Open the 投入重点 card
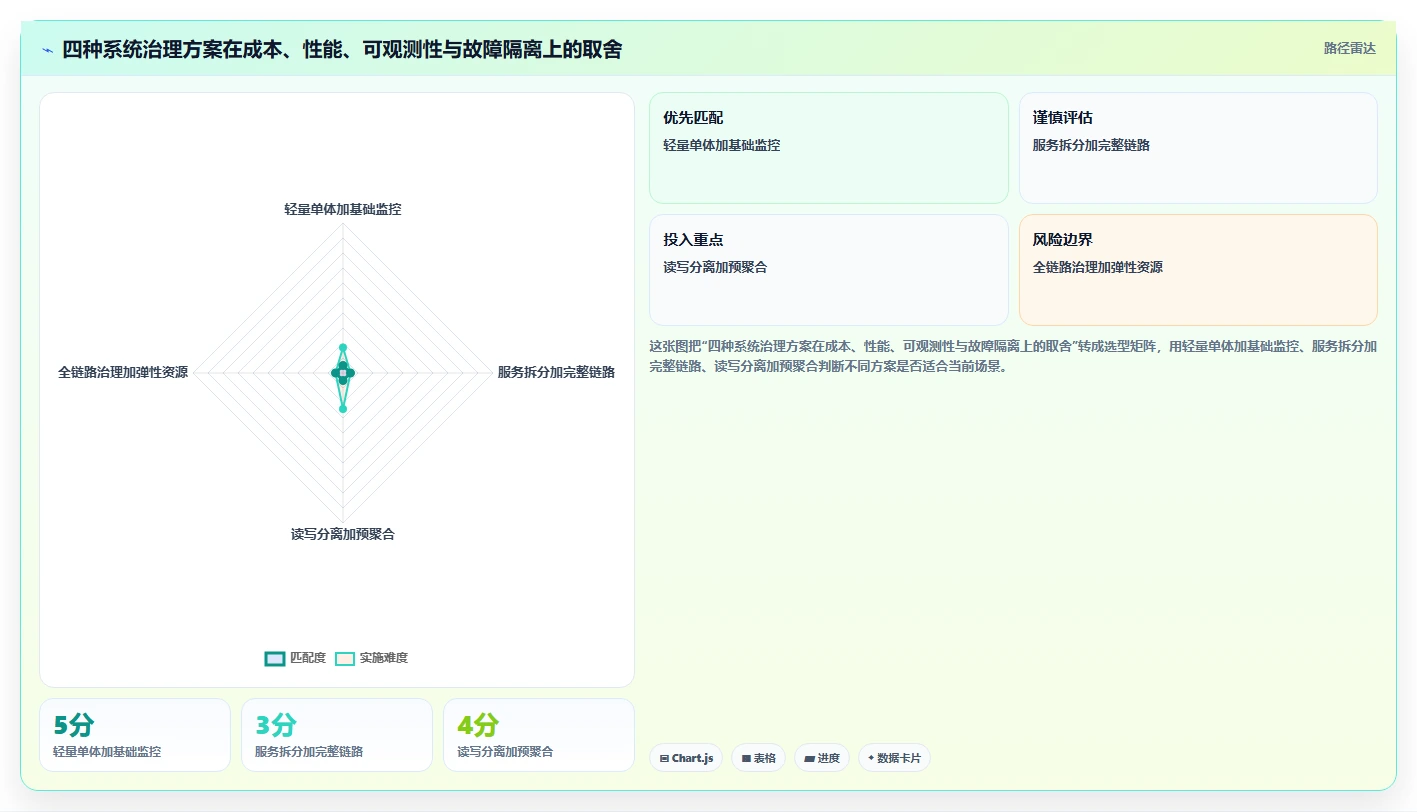The width and height of the screenshot is (1417, 812). pyautogui.click(x=829, y=270)
